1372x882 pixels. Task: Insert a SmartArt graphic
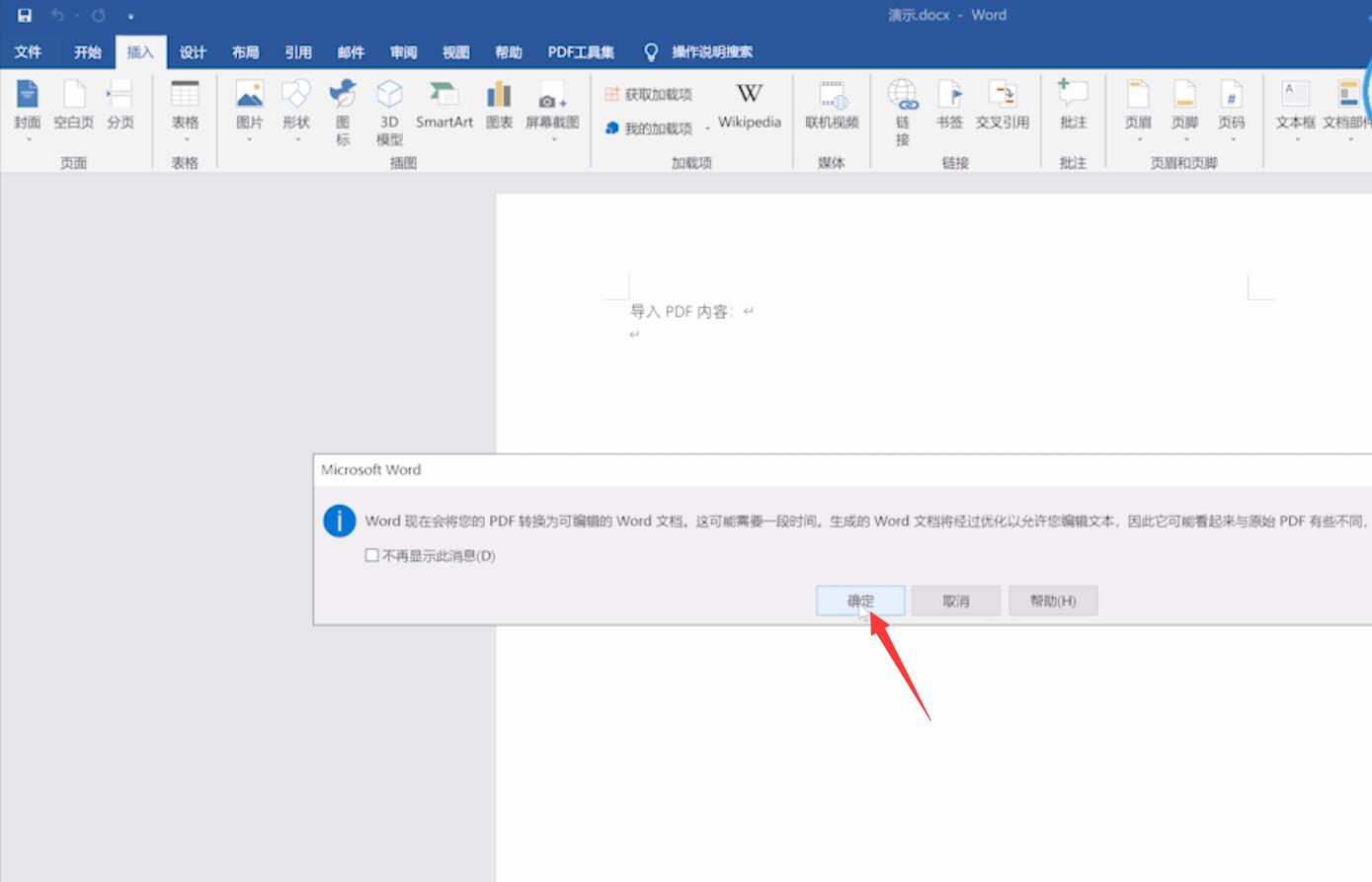click(x=444, y=105)
